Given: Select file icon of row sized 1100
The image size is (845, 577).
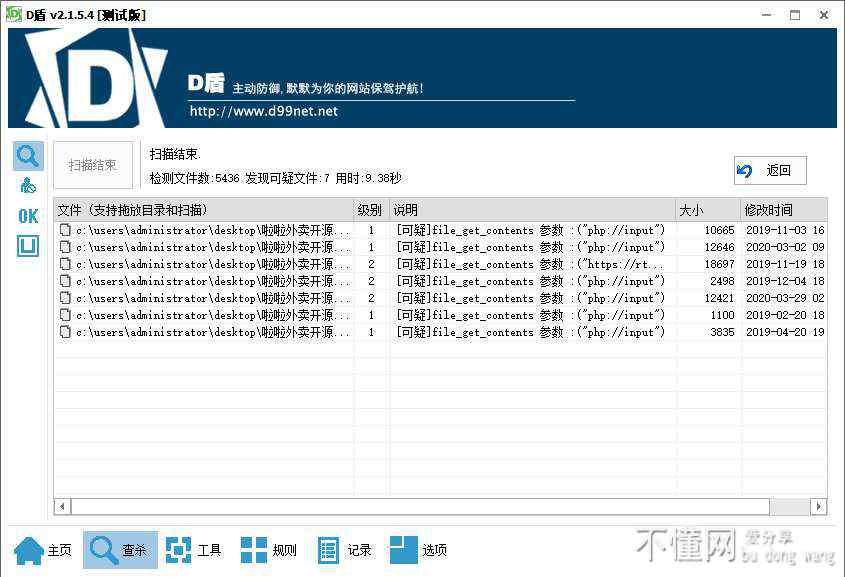Looking at the screenshot, I should pyautogui.click(x=65, y=315).
